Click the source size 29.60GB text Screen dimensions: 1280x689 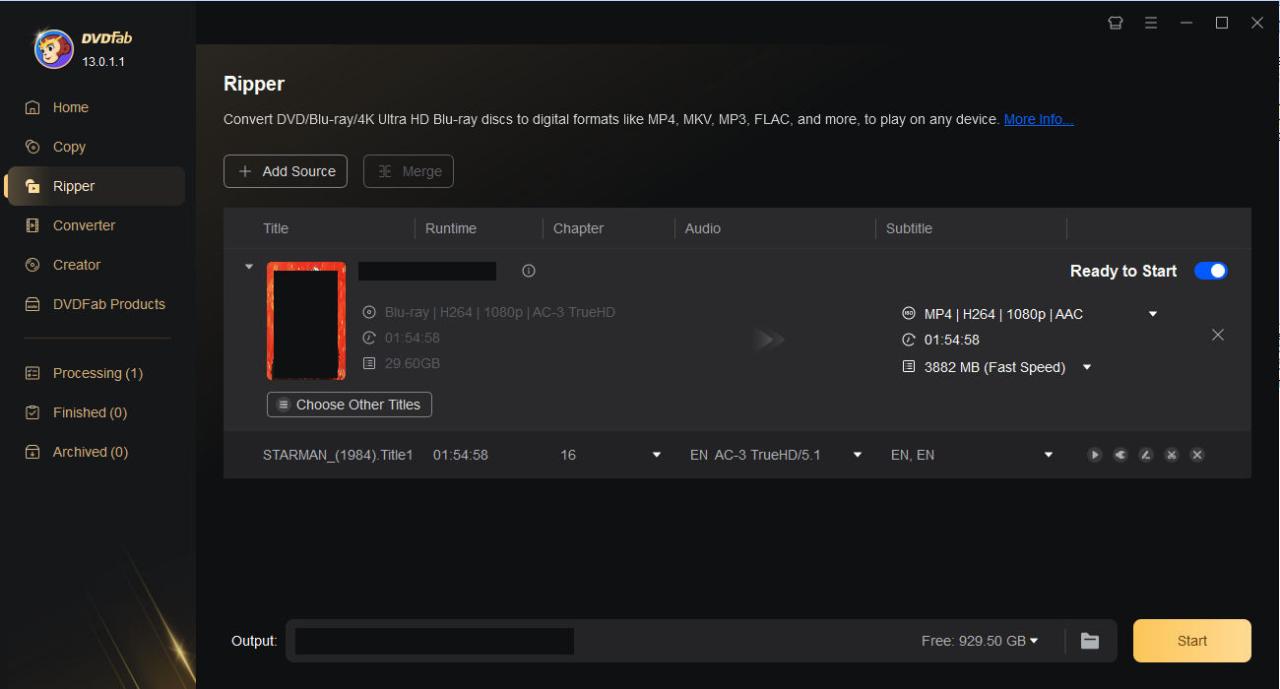pyautogui.click(x=412, y=363)
